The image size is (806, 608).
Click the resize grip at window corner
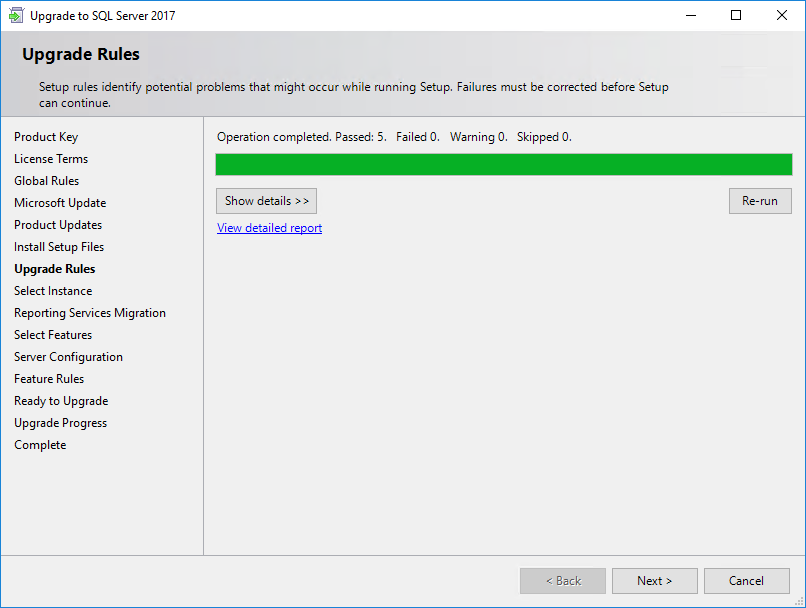(799, 602)
